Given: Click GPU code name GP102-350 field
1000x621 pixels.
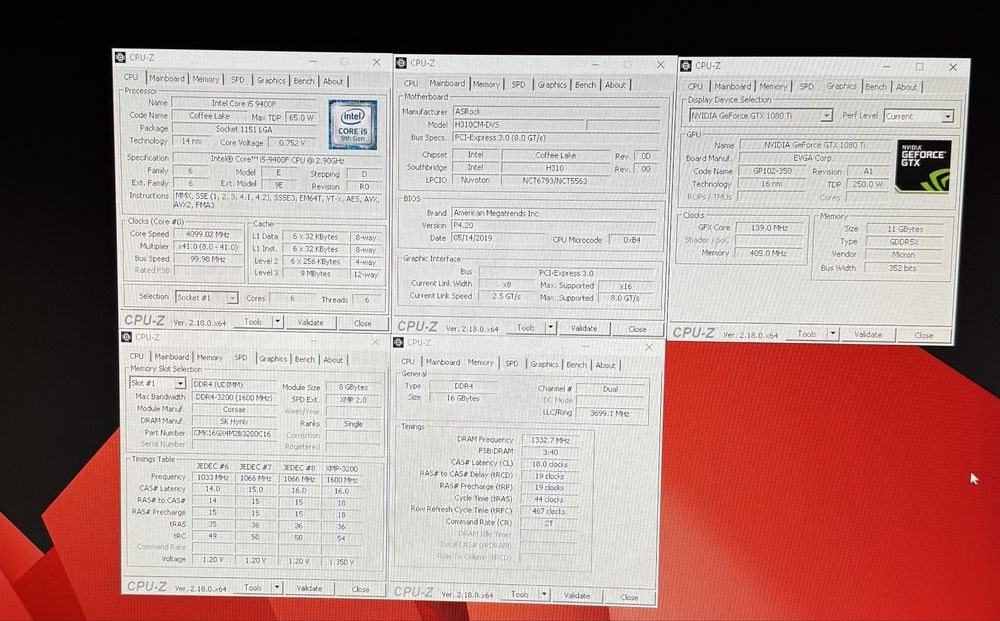Looking at the screenshot, I should [772, 171].
